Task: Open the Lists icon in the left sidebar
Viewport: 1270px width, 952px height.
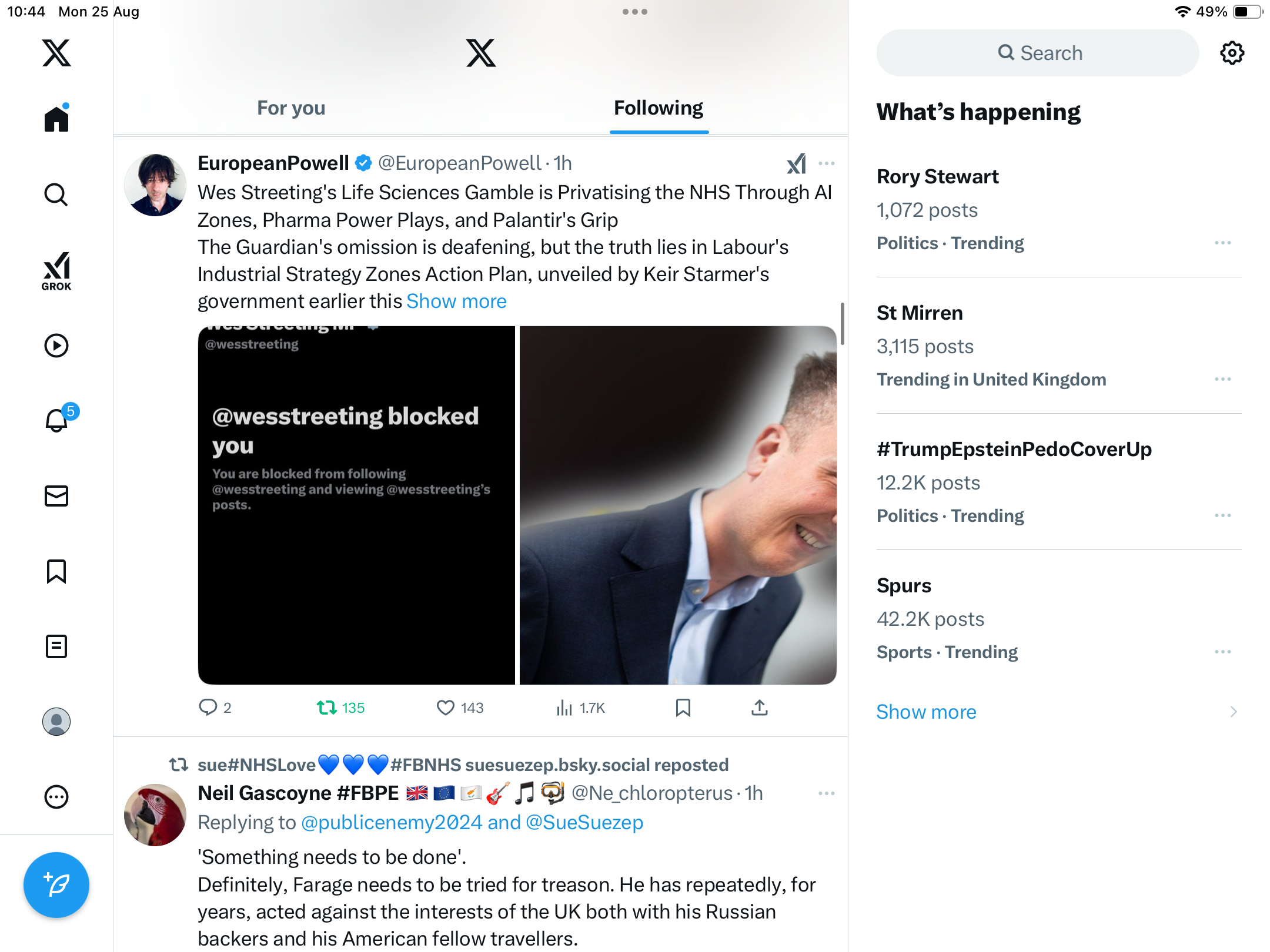Action: click(56, 646)
